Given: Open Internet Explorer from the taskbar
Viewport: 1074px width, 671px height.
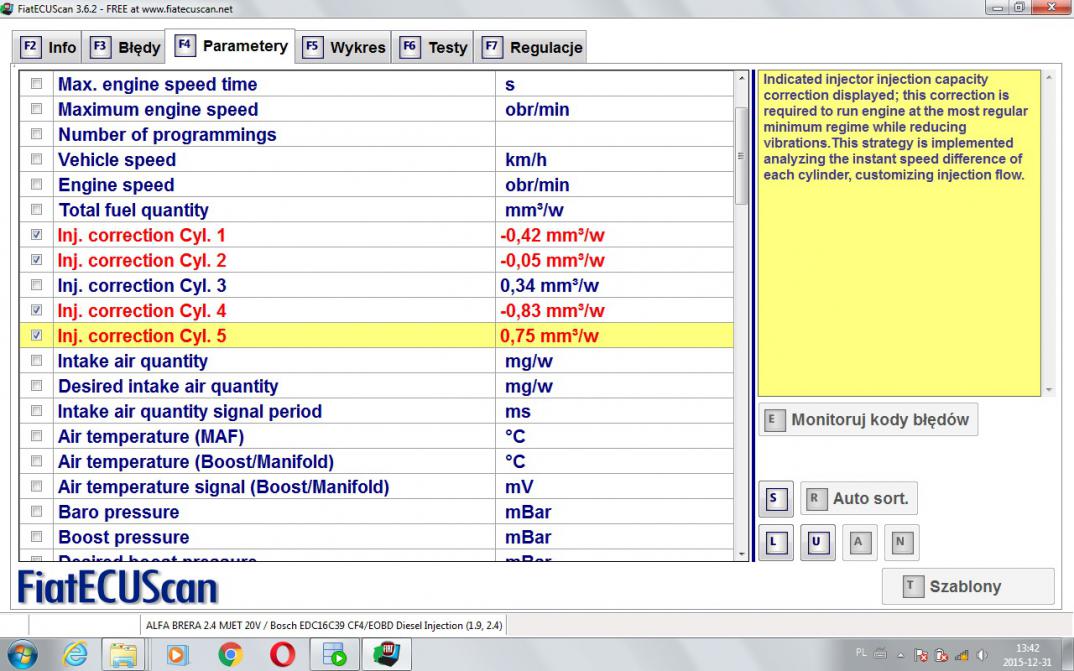Looking at the screenshot, I should [74, 655].
